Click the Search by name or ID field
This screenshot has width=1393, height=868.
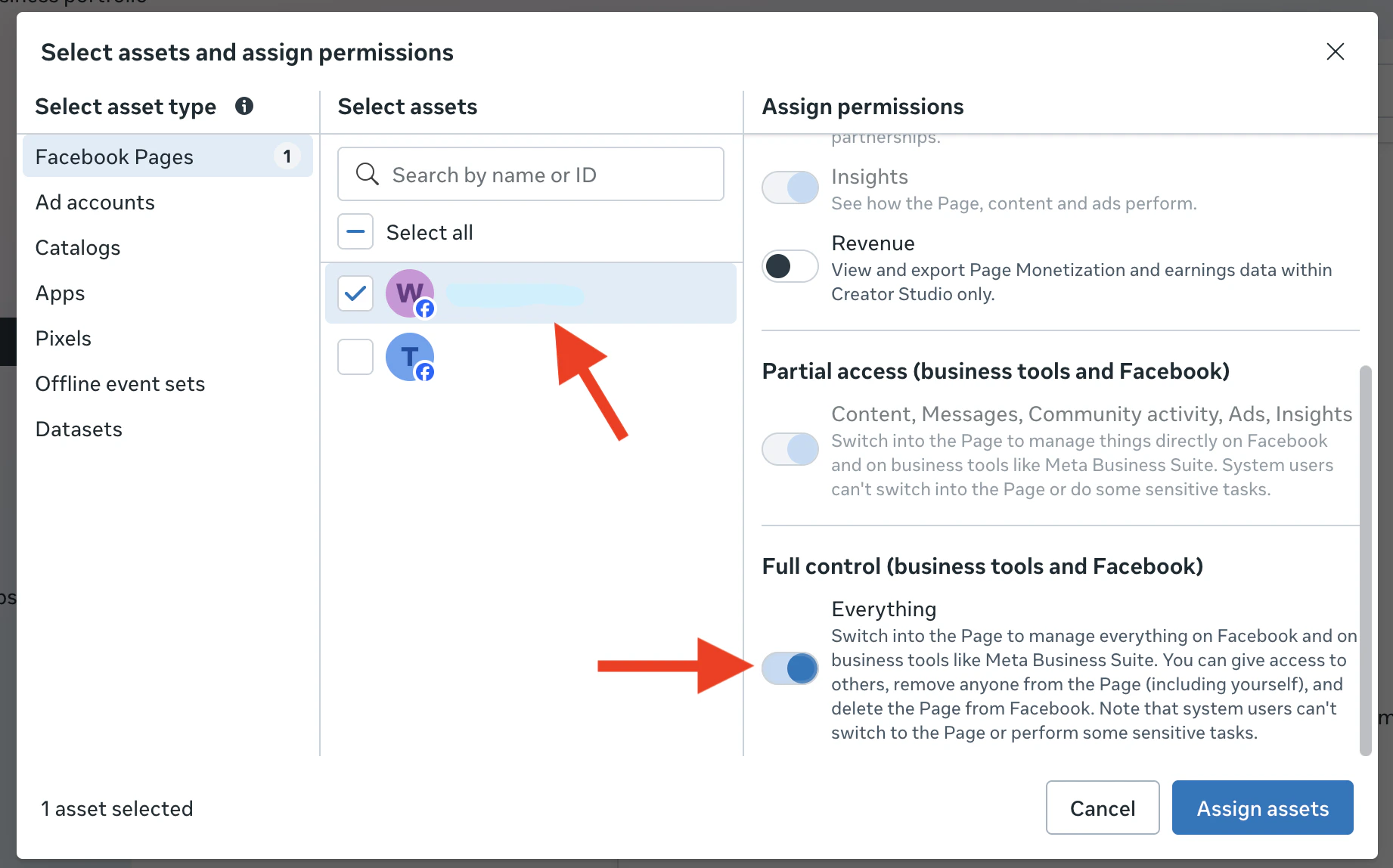coord(529,174)
